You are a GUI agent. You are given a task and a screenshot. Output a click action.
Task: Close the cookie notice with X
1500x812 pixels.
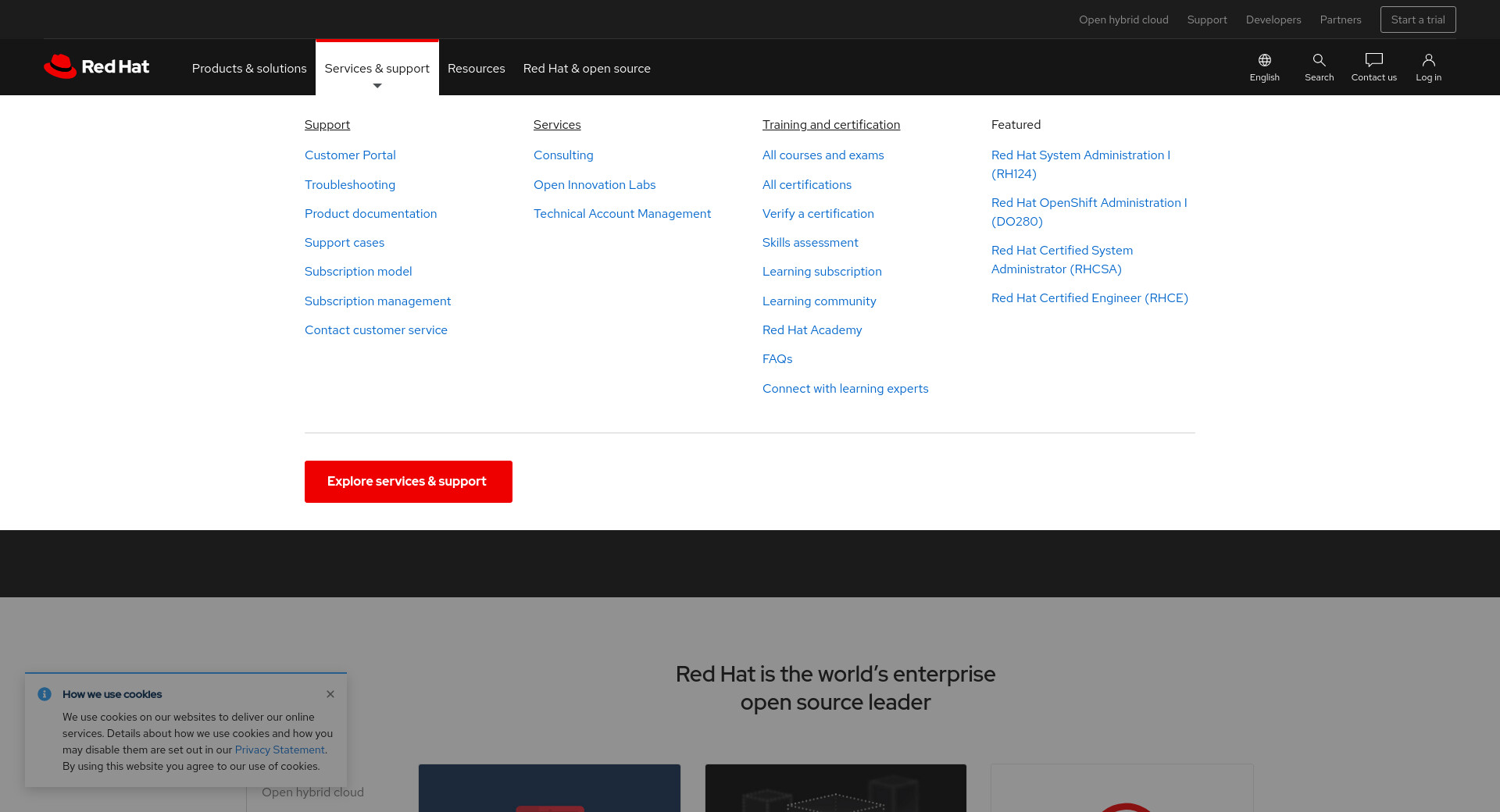330,694
